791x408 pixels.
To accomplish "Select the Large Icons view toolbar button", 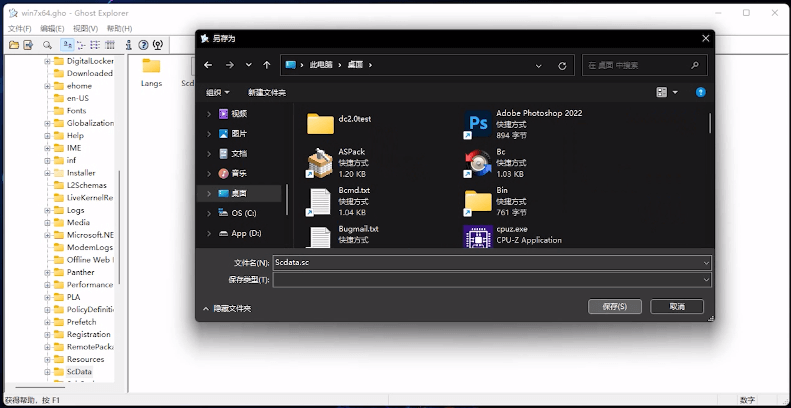I will (x=67, y=45).
